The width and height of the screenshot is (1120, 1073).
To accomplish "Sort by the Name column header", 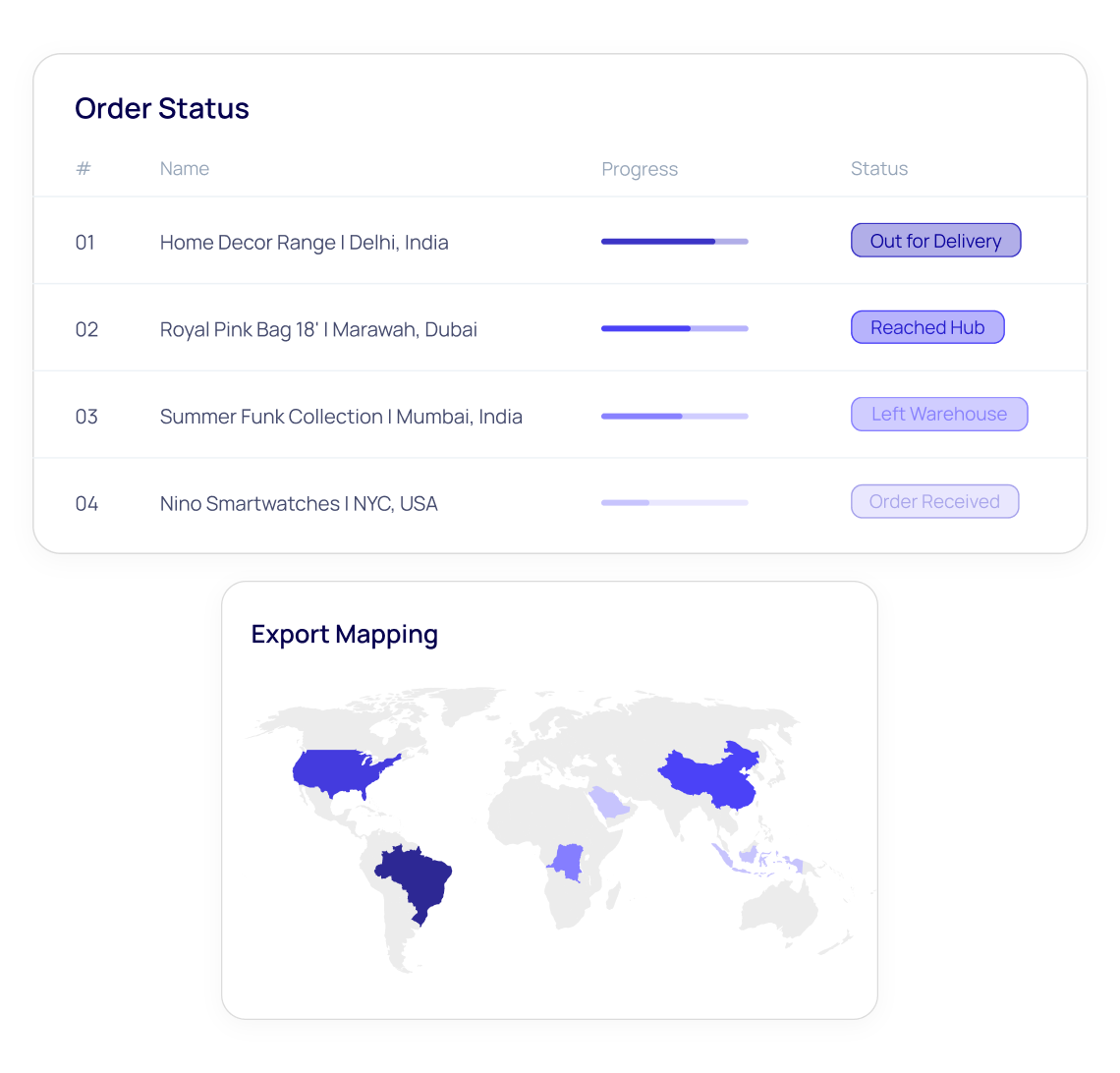I will click(185, 169).
